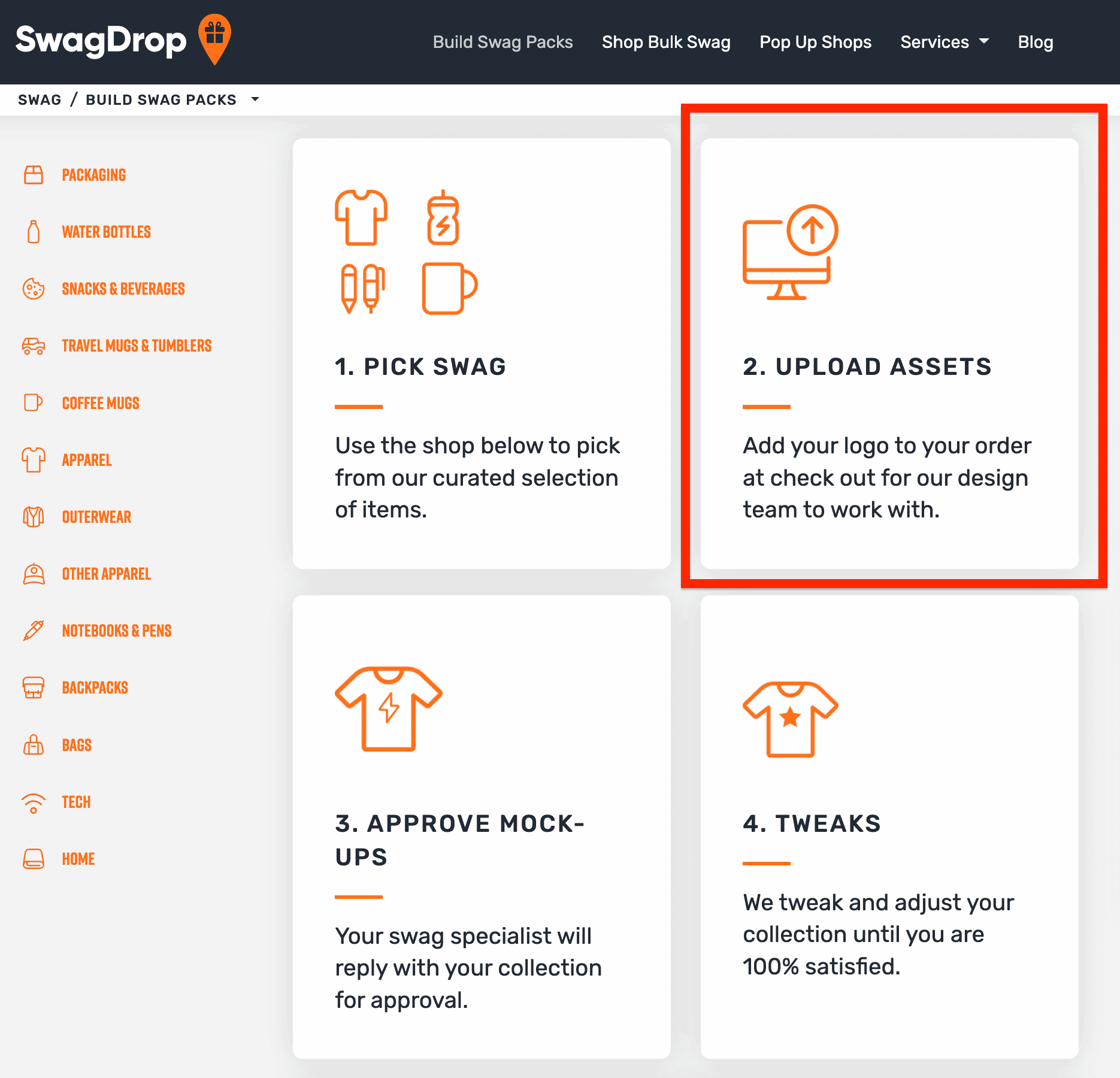Expand the Build Swag Packs breadcrumb dropdown
The height and width of the screenshot is (1078, 1120).
pyautogui.click(x=255, y=99)
